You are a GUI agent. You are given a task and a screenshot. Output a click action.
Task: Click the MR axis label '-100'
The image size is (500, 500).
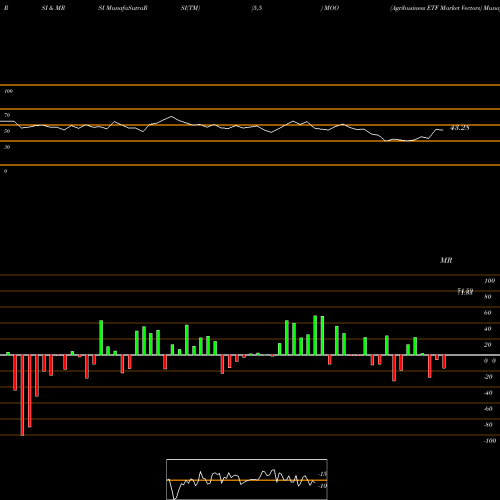pyautogui.click(x=490, y=441)
